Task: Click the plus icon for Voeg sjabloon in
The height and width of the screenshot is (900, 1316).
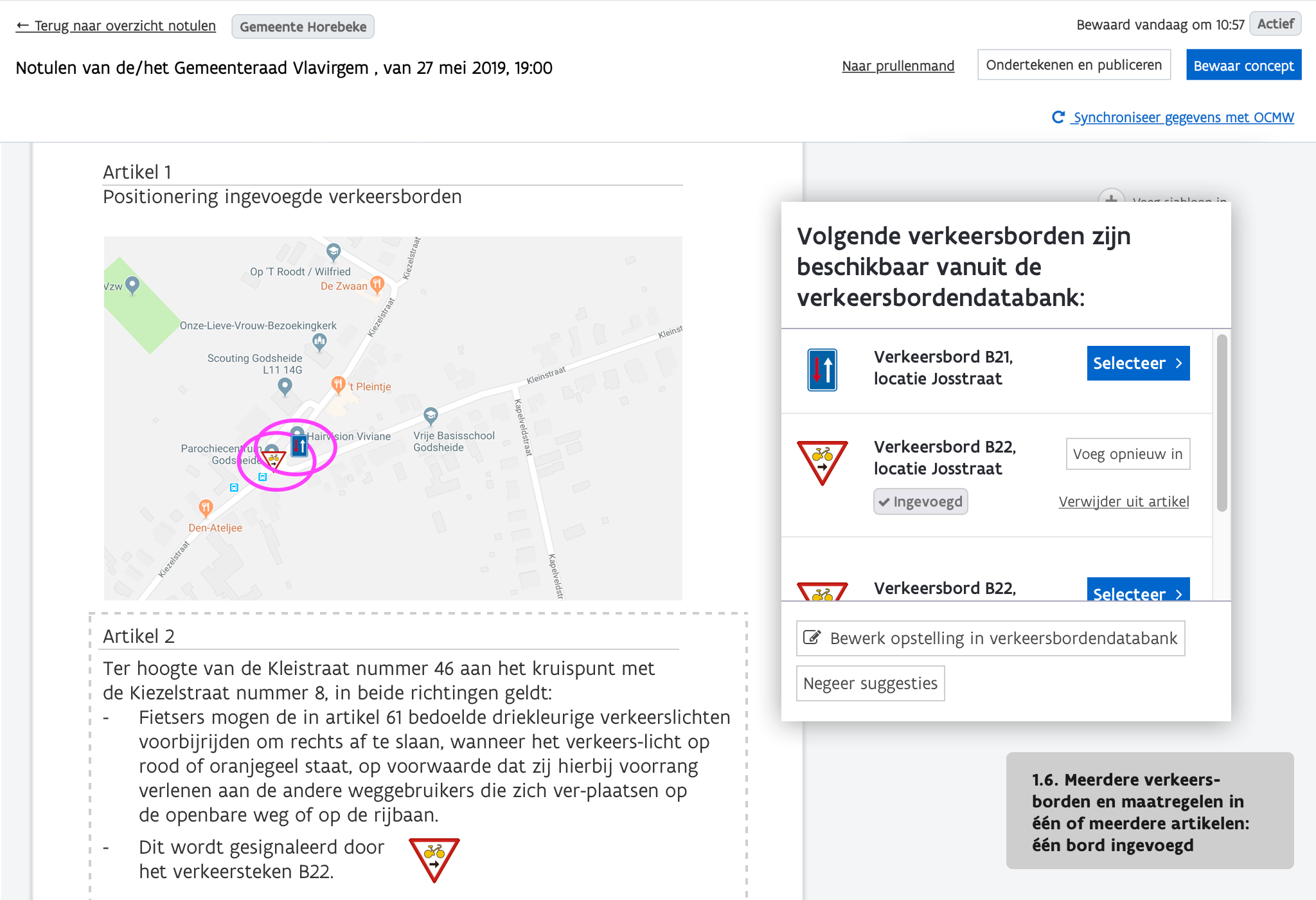Action: tap(1111, 195)
